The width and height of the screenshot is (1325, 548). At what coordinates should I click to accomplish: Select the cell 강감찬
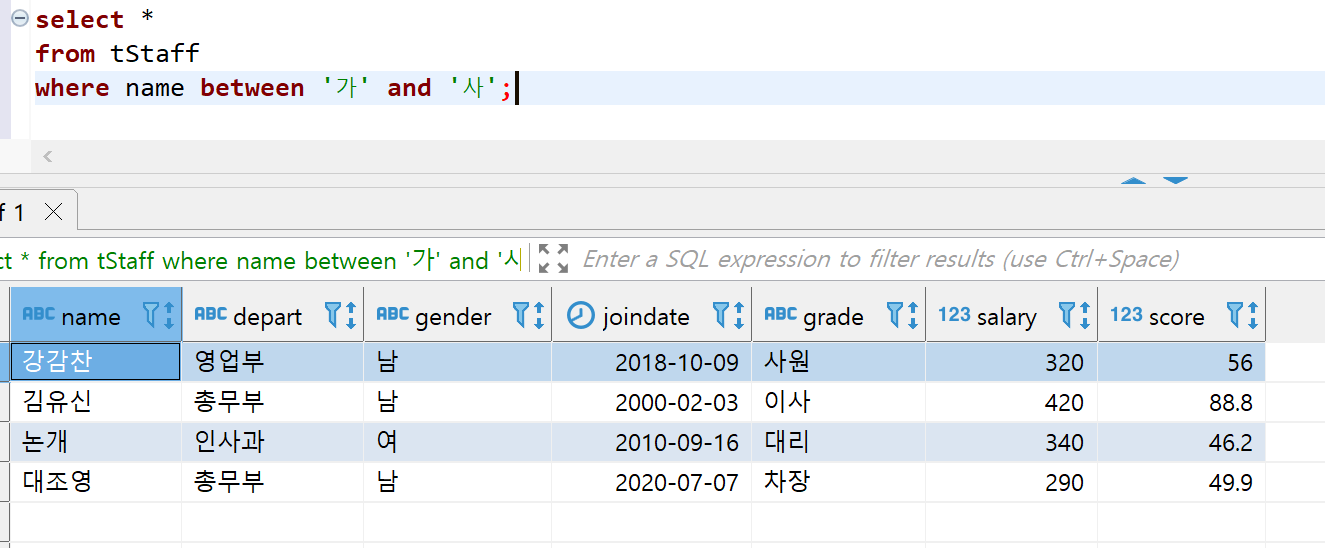[96, 362]
